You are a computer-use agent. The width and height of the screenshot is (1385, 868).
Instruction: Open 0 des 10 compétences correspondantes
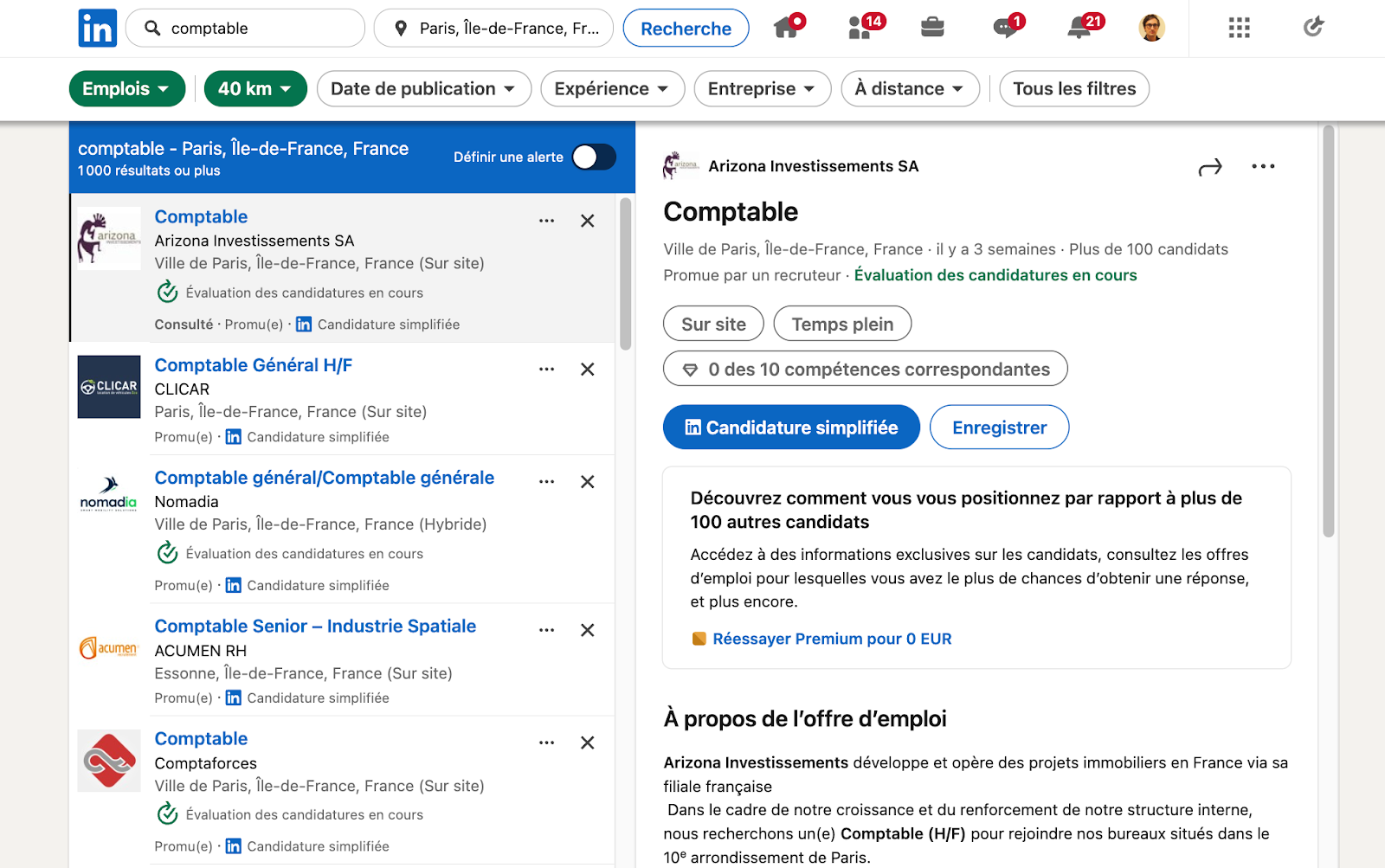coord(866,369)
